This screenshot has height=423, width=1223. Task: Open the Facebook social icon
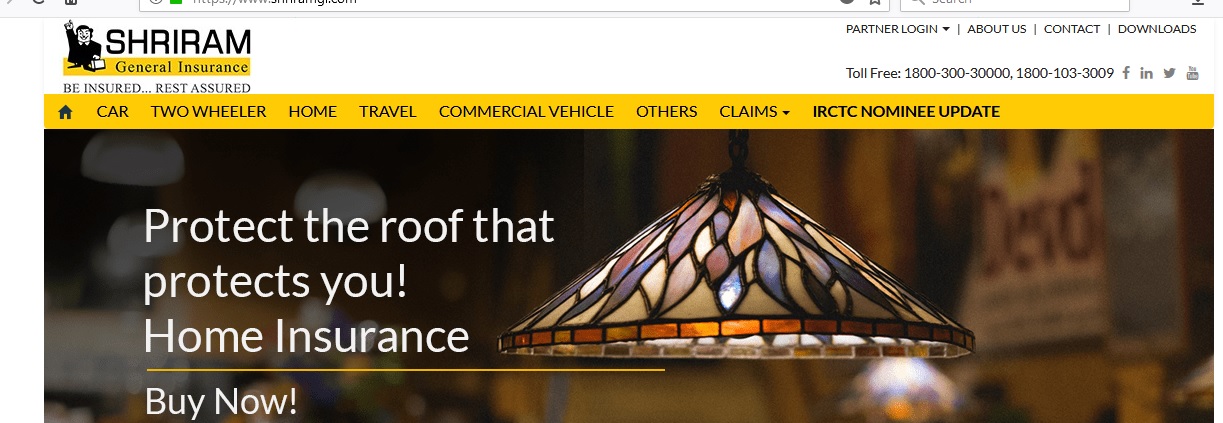pos(1126,73)
